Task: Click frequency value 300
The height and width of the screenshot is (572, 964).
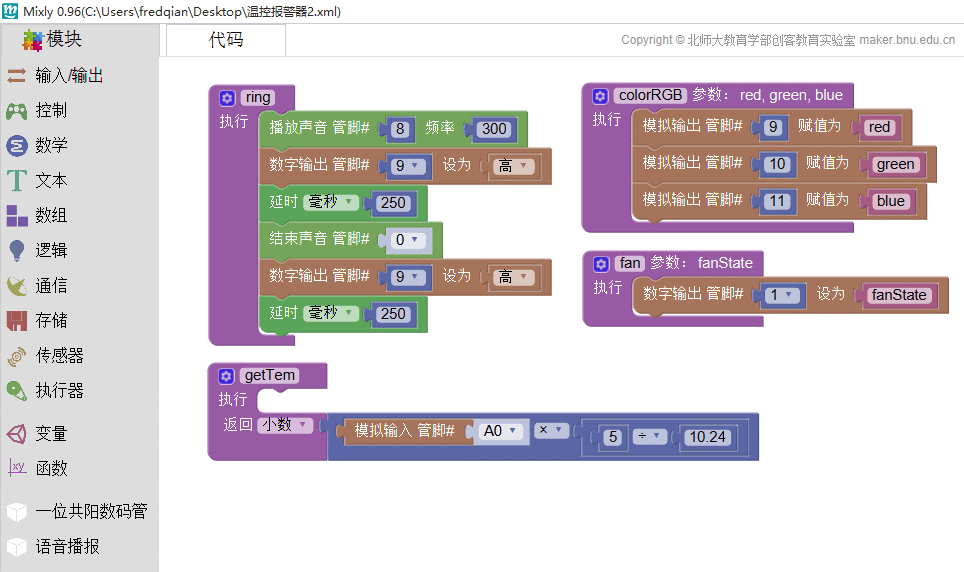Action: pos(494,129)
